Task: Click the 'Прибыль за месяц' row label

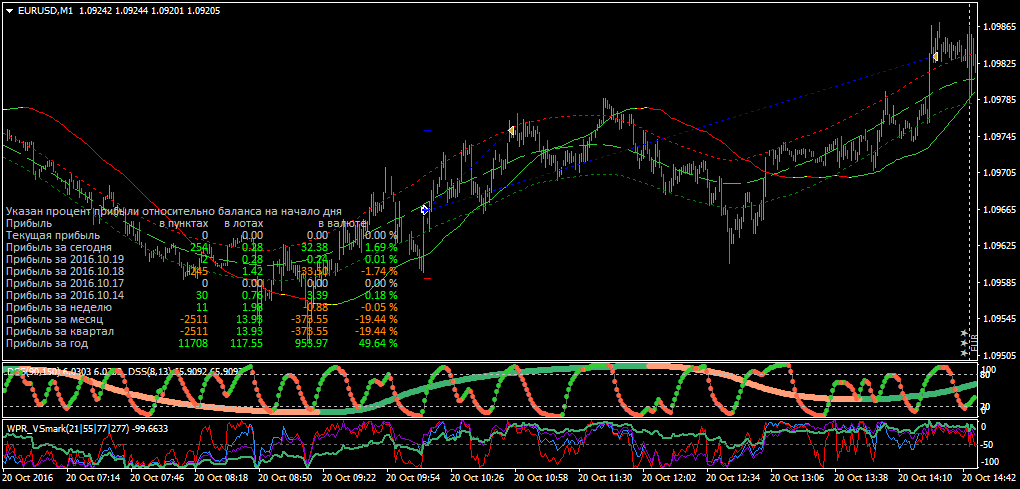Action: pos(54,319)
